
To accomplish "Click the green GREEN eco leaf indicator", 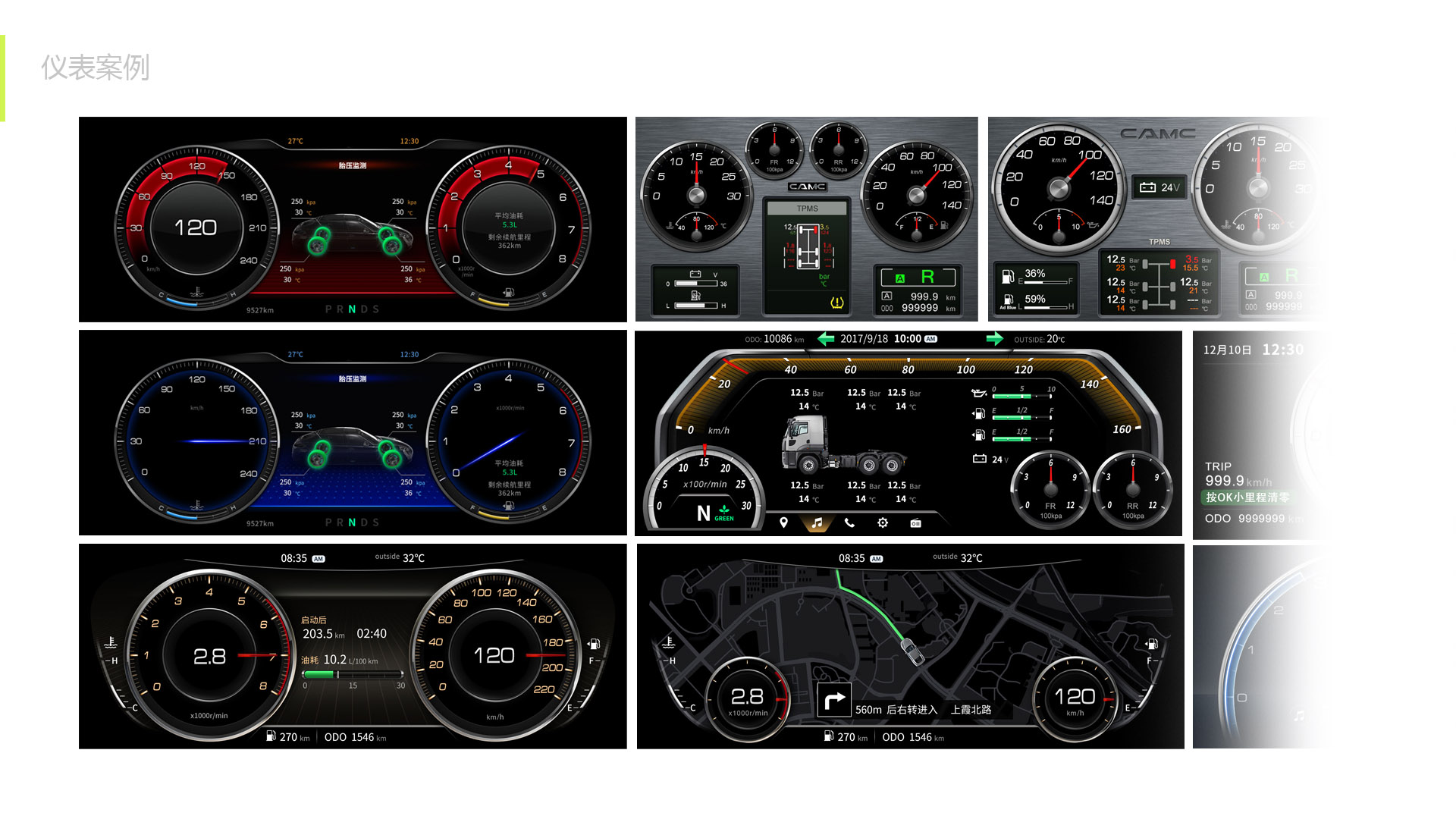I will pos(724,513).
